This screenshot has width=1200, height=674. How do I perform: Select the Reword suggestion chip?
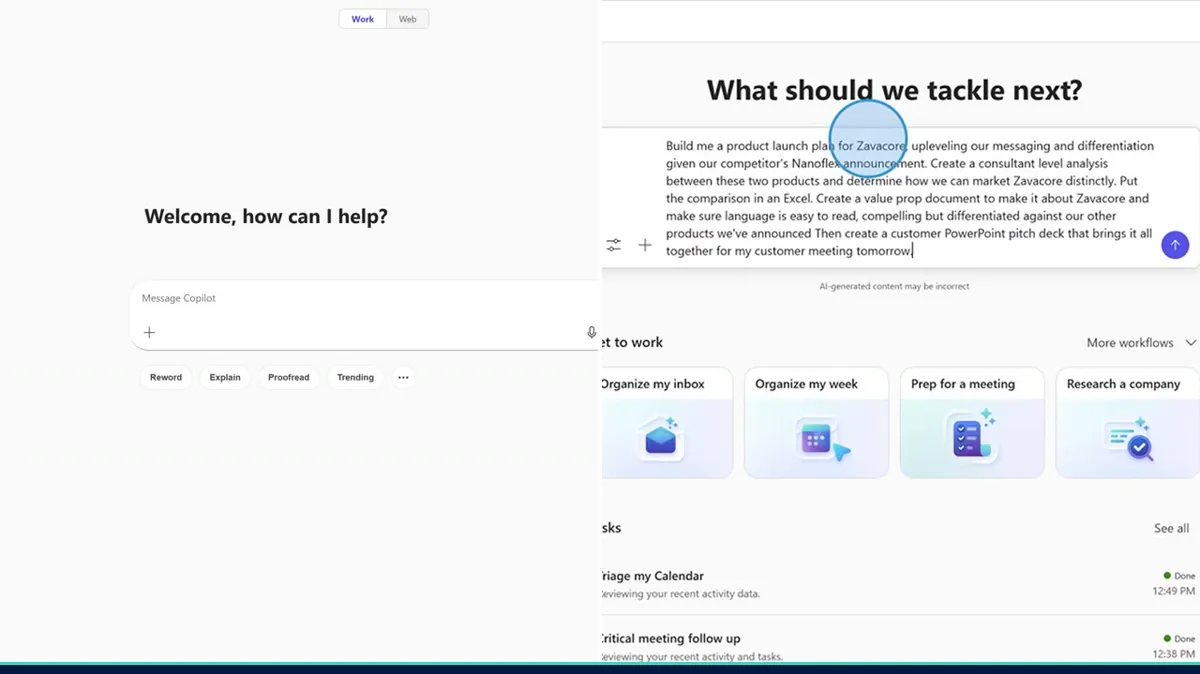pyautogui.click(x=166, y=377)
